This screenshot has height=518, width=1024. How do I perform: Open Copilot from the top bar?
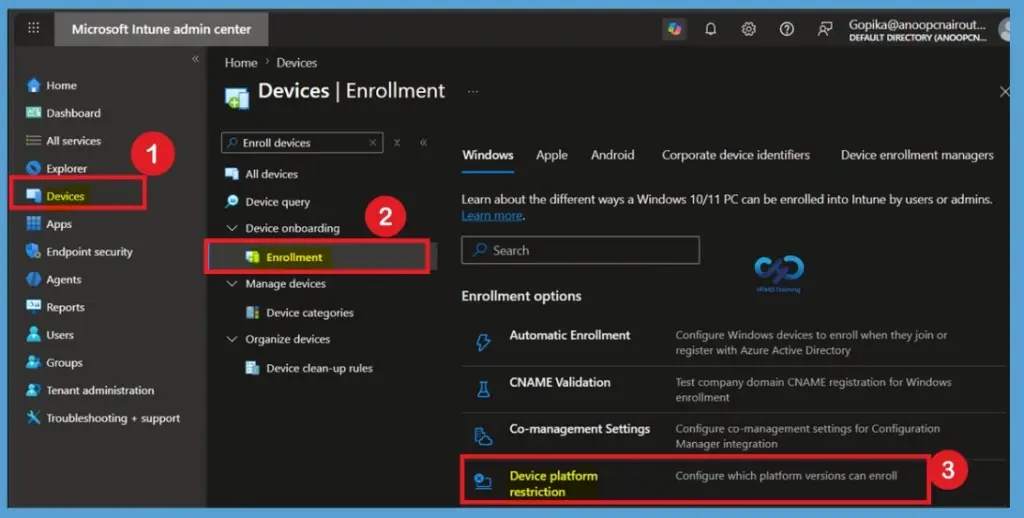(x=674, y=29)
